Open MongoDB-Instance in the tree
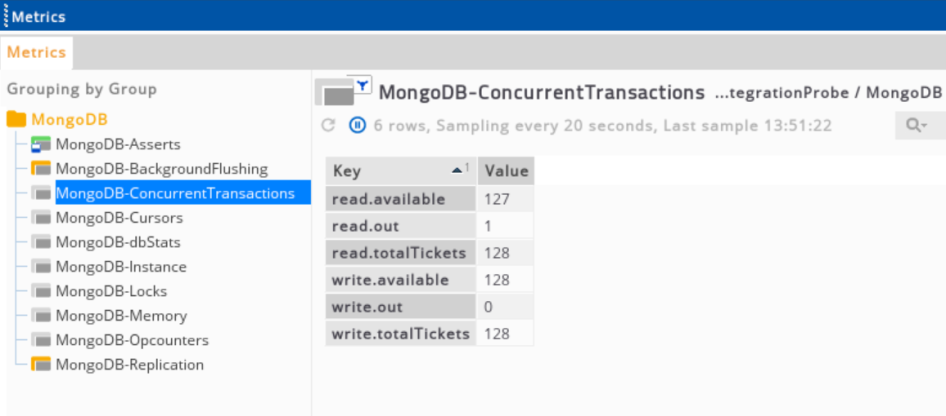The image size is (946, 416). click(121, 266)
